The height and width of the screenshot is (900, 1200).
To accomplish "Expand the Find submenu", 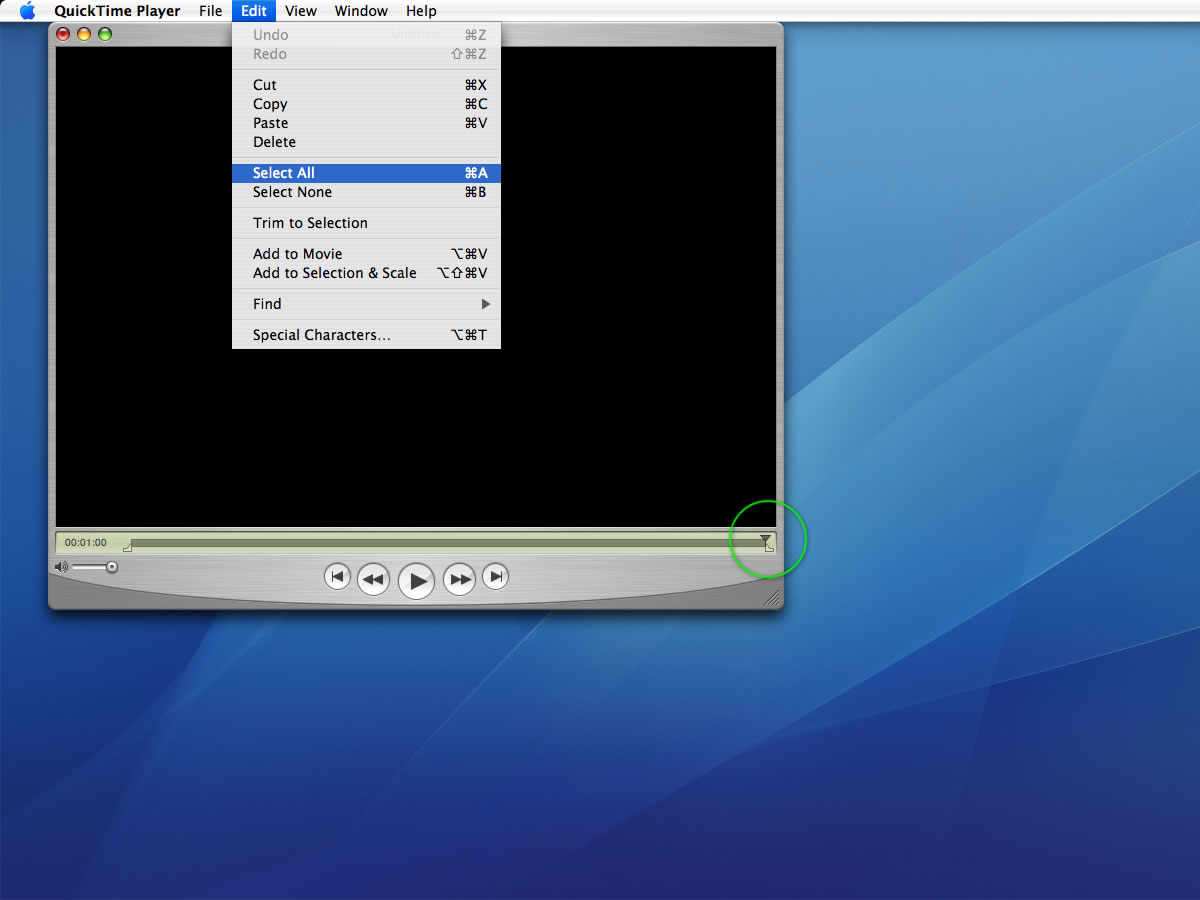I will pos(366,304).
